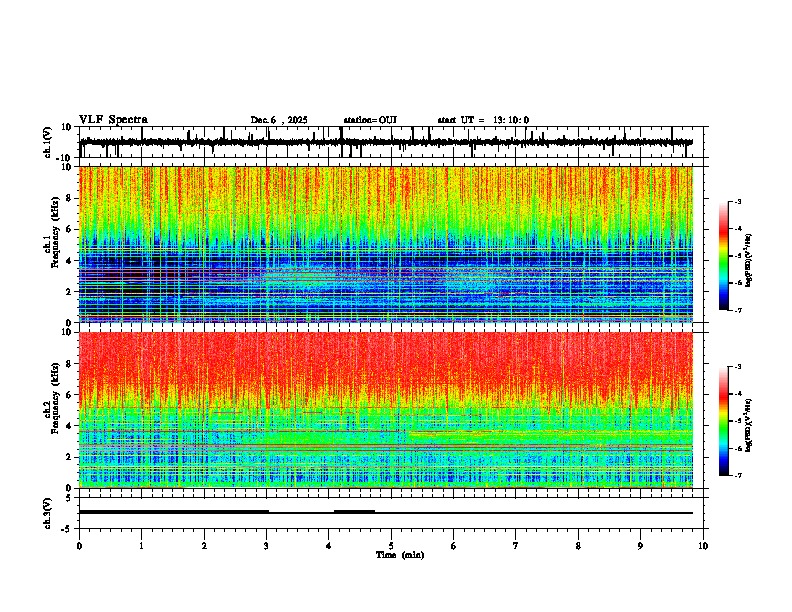Click the ch.3 voltage trace panel
The width and height of the screenshot is (792, 612).
tap(391, 513)
